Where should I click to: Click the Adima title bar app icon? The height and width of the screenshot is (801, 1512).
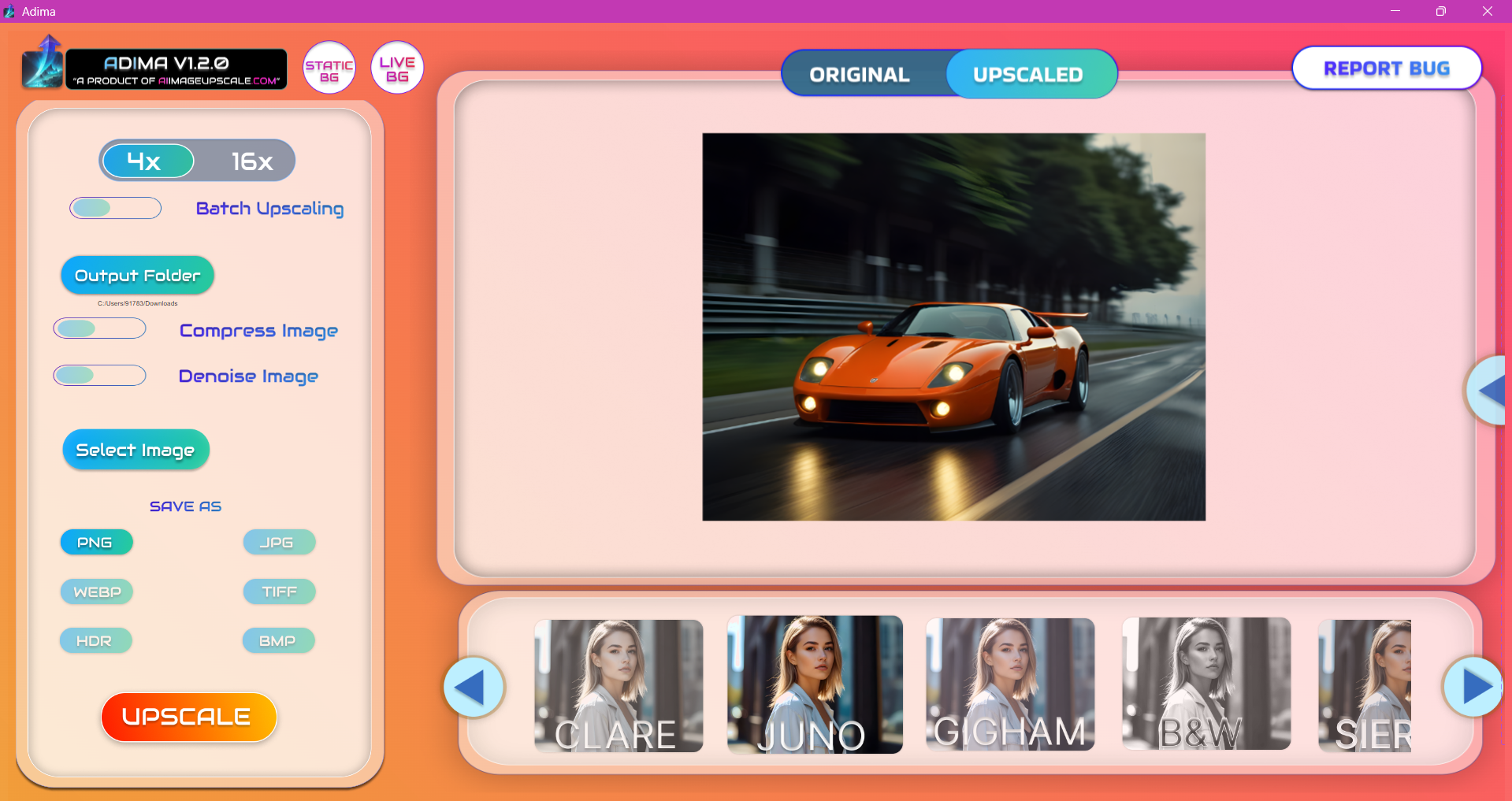(x=9, y=11)
